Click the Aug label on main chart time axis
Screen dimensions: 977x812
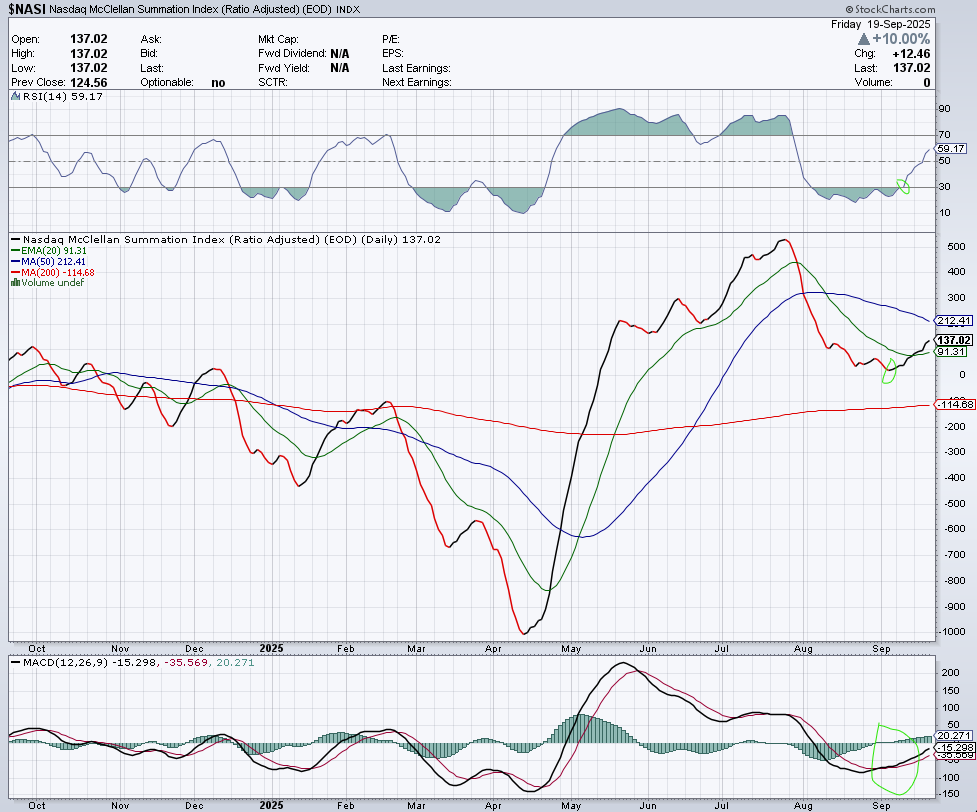803,649
